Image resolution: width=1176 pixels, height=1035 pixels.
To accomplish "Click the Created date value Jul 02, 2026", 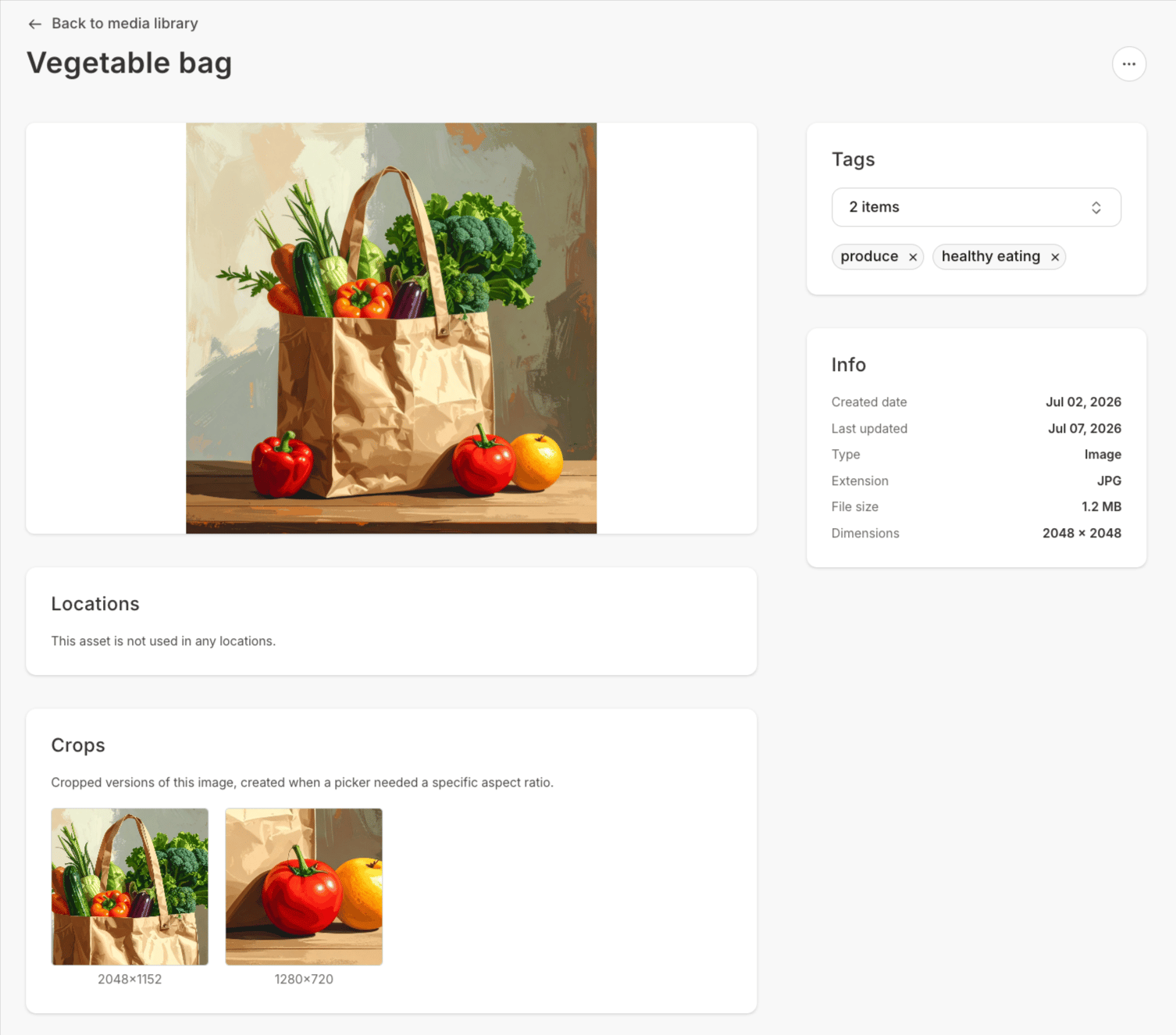I will (1083, 402).
